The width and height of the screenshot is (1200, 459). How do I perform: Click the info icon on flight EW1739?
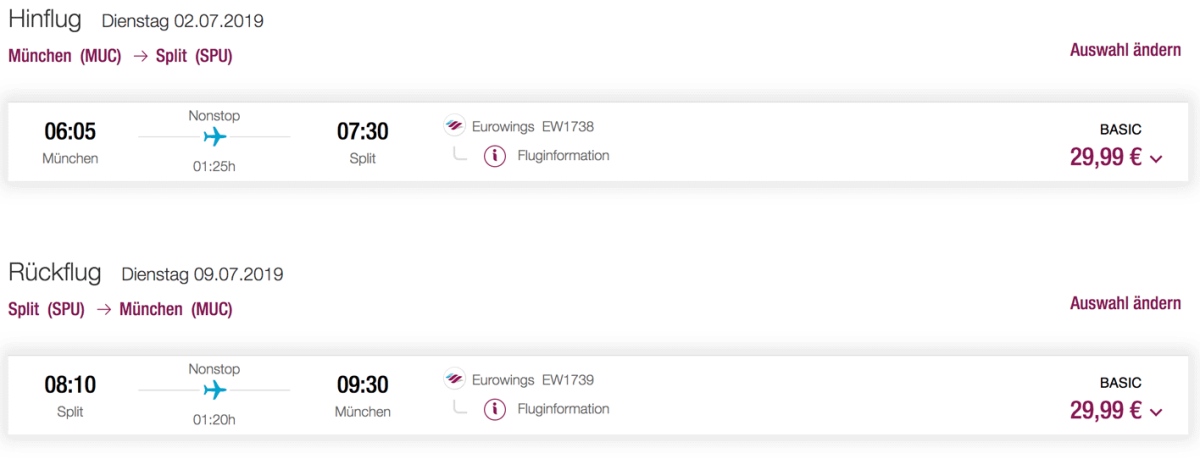pyautogui.click(x=494, y=409)
